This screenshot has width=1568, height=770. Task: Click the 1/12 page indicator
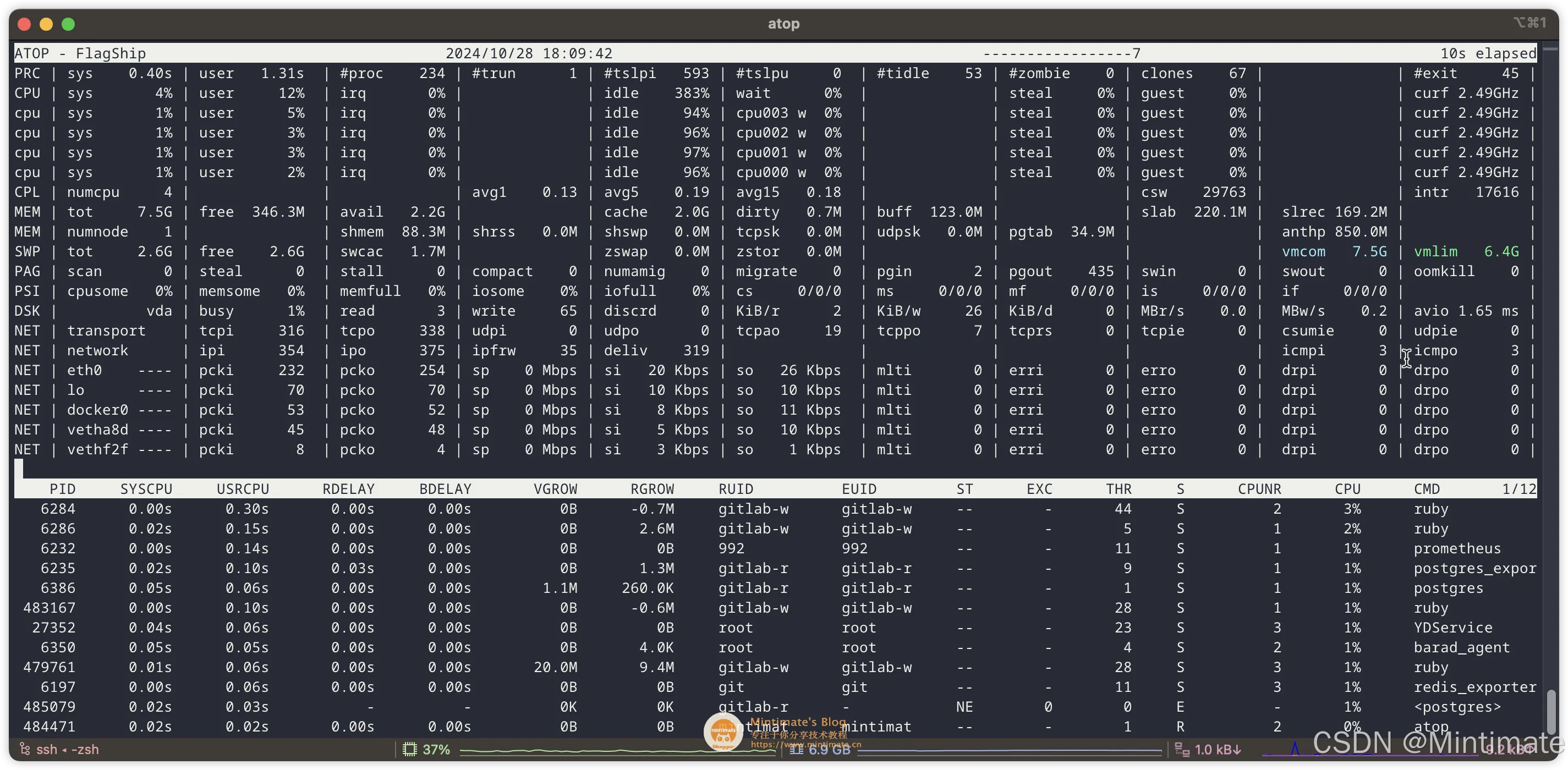pyautogui.click(x=1518, y=489)
